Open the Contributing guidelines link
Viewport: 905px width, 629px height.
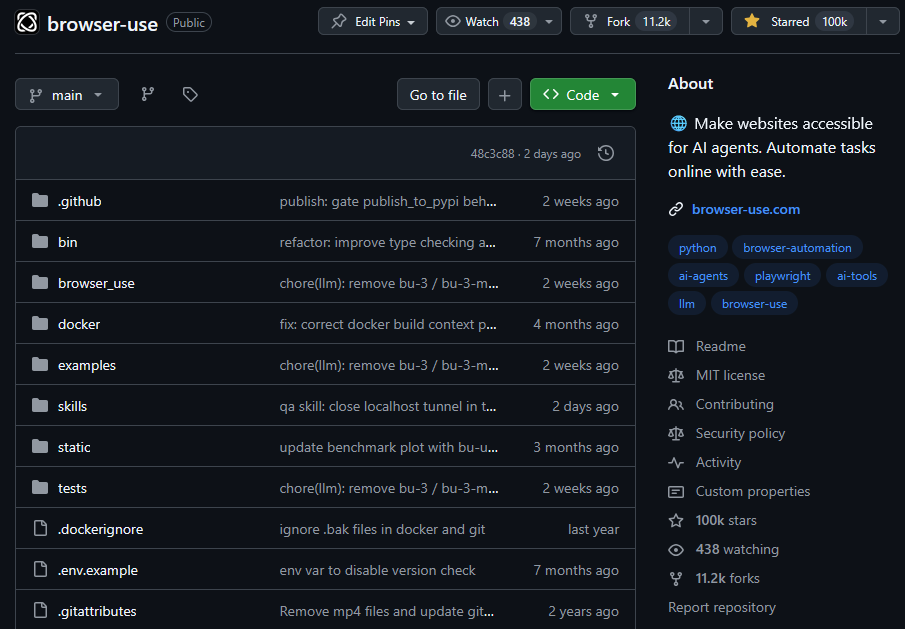pyautogui.click(x=735, y=405)
